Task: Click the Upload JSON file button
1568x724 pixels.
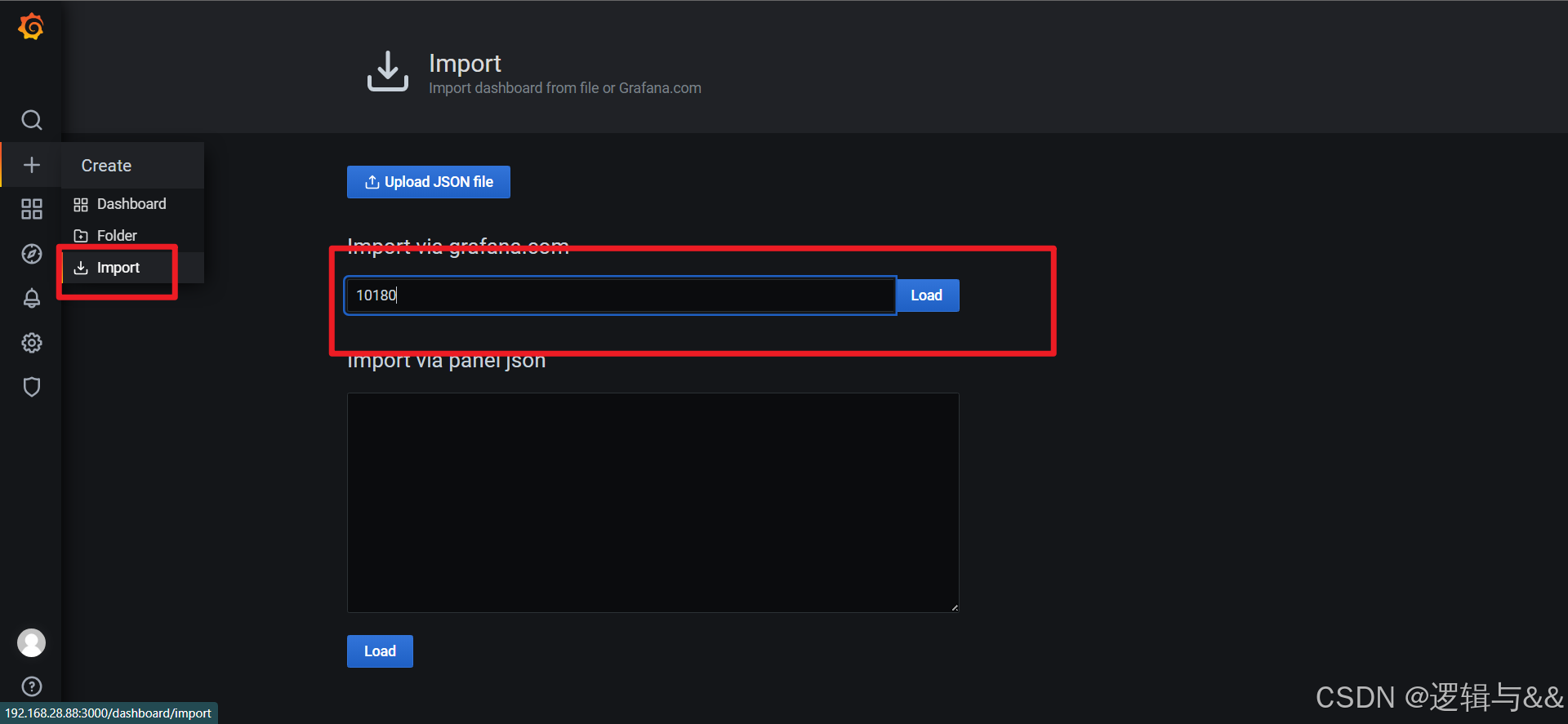Action: point(429,182)
